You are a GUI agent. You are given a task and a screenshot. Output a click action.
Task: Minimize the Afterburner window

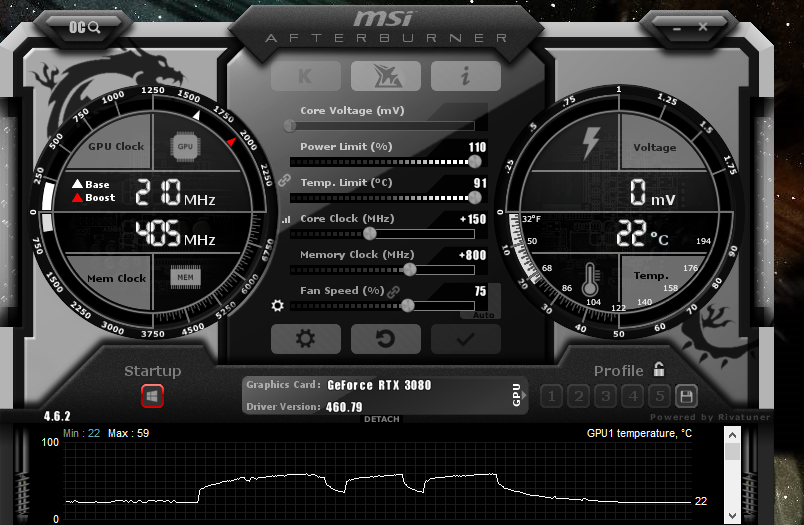[676, 28]
